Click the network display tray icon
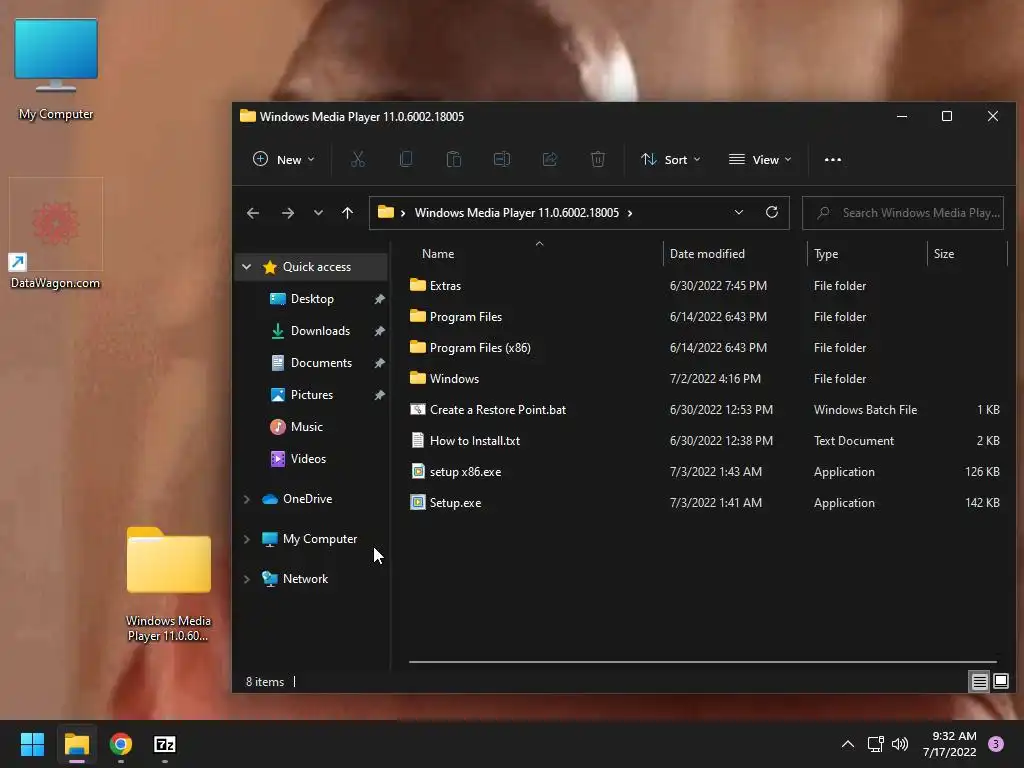The height and width of the screenshot is (768, 1024). tap(875, 744)
